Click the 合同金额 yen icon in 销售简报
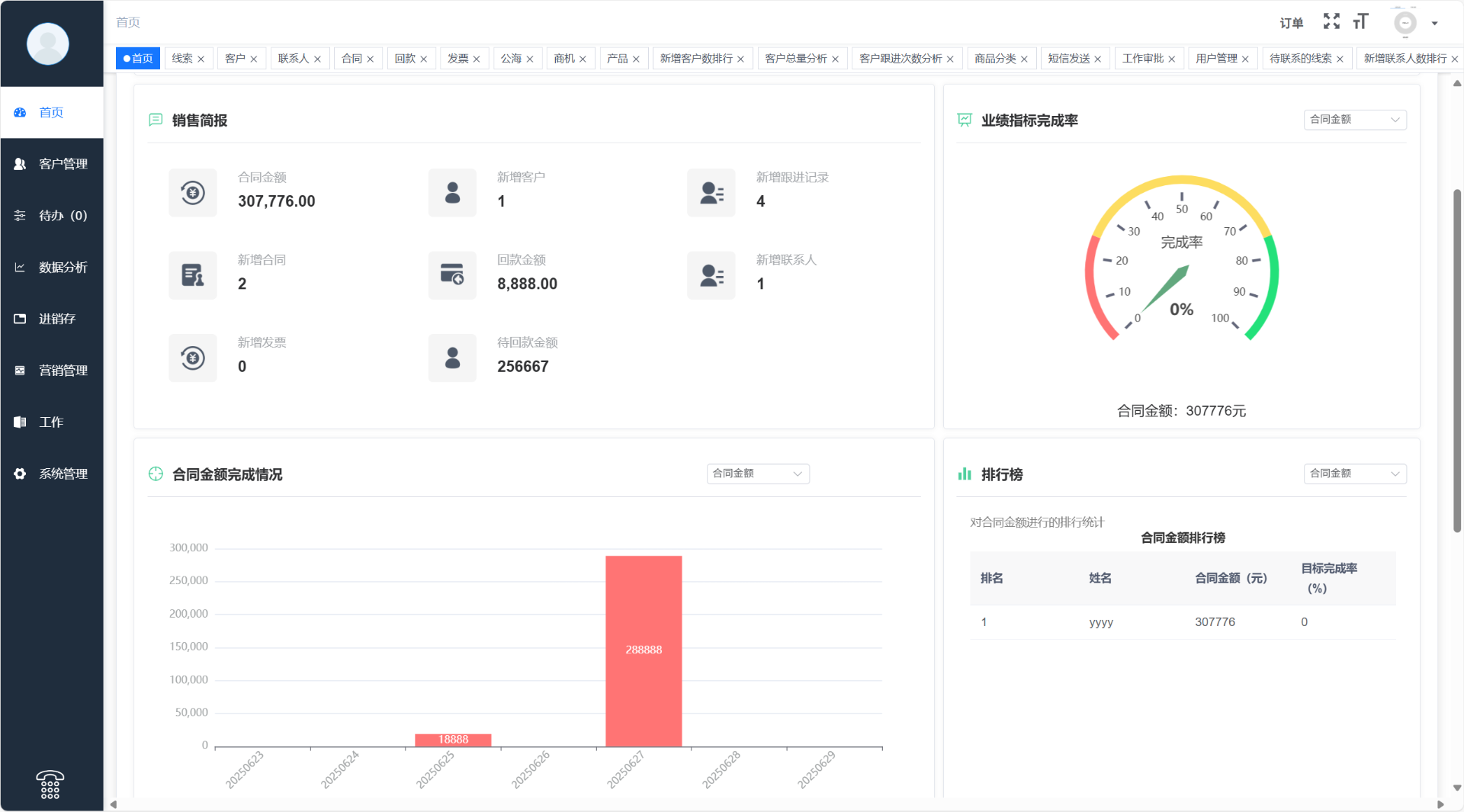 pos(193,193)
